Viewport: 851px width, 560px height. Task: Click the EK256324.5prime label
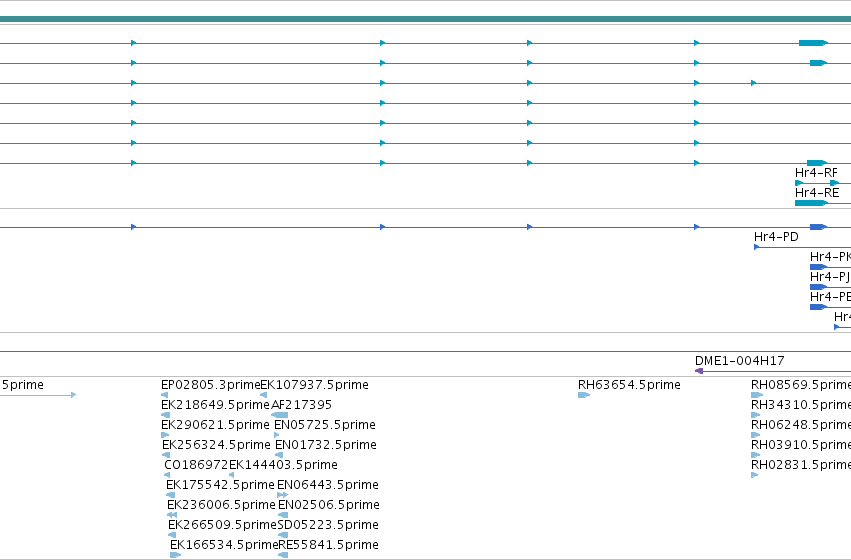click(x=217, y=445)
